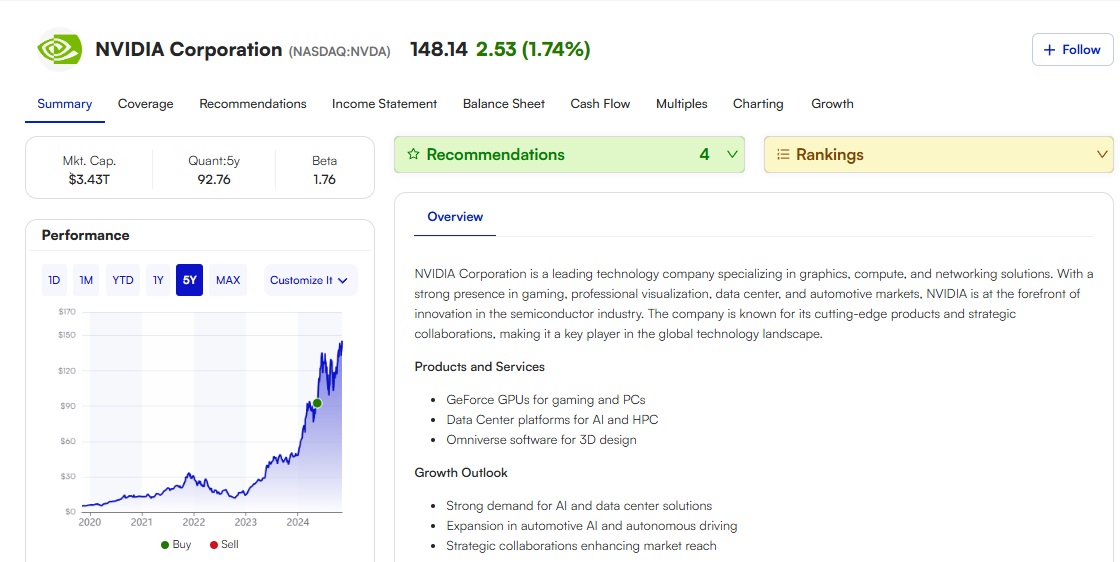Select the YTD chart range
The image size is (1120, 562).
(x=123, y=280)
